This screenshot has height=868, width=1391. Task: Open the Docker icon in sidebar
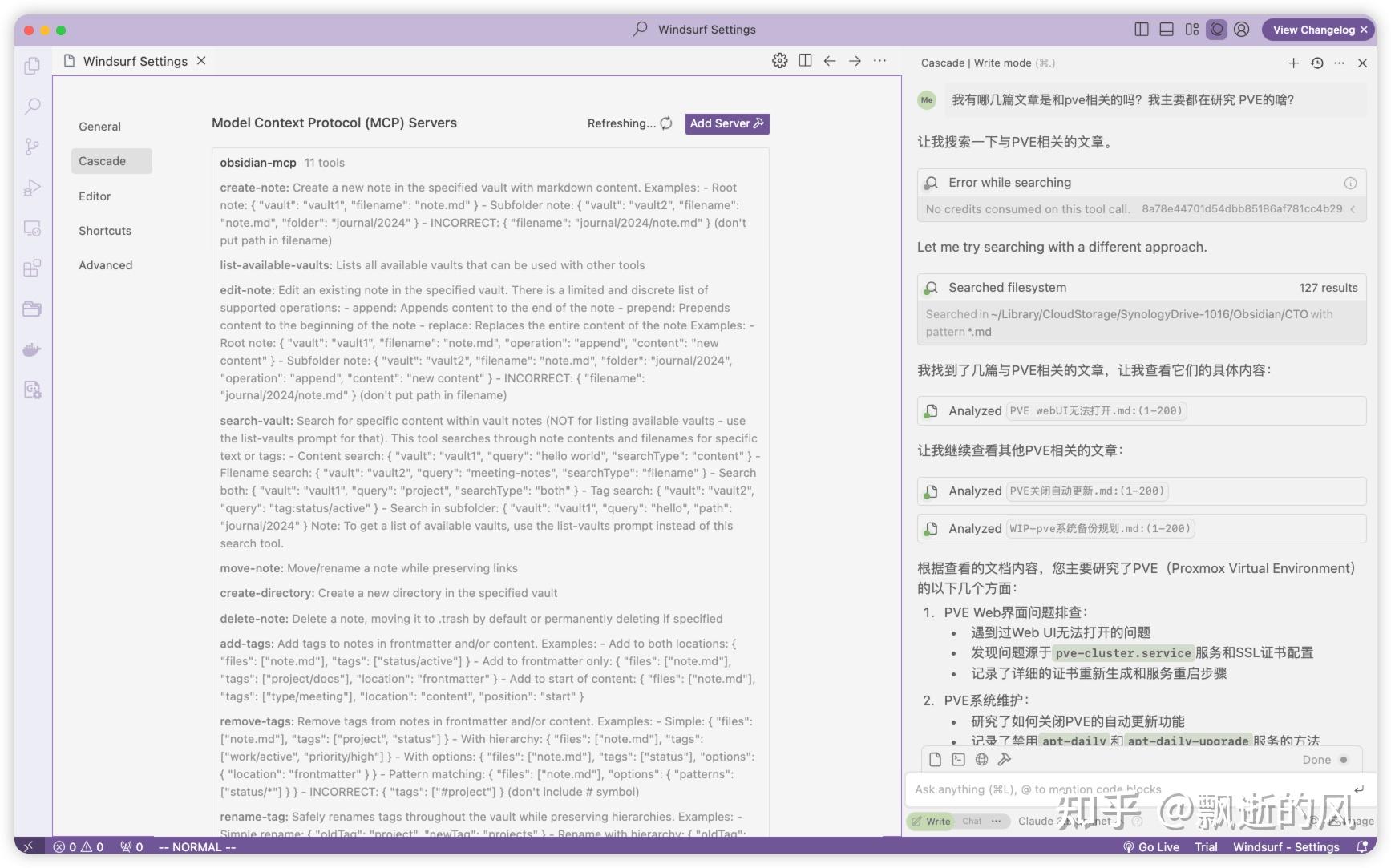coord(32,349)
